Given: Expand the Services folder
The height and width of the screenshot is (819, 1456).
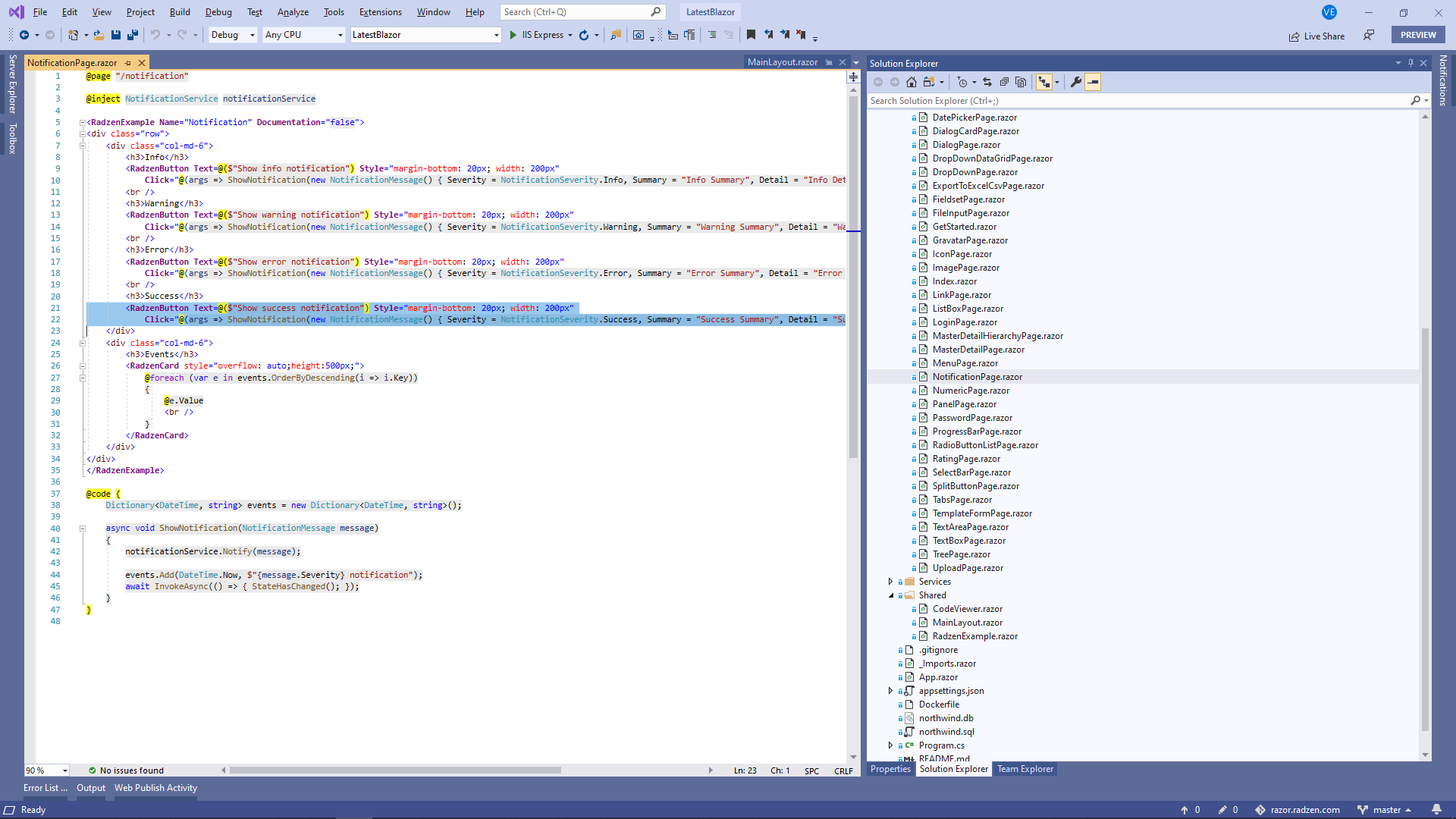Looking at the screenshot, I should pyautogui.click(x=891, y=582).
